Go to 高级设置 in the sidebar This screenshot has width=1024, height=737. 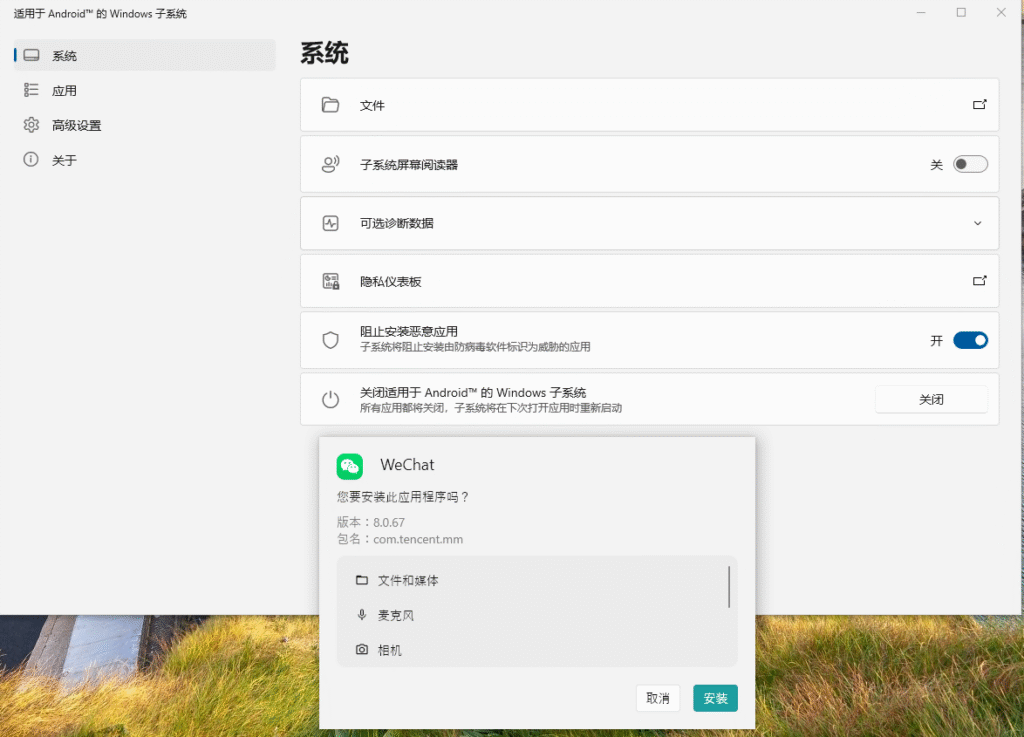(x=76, y=126)
